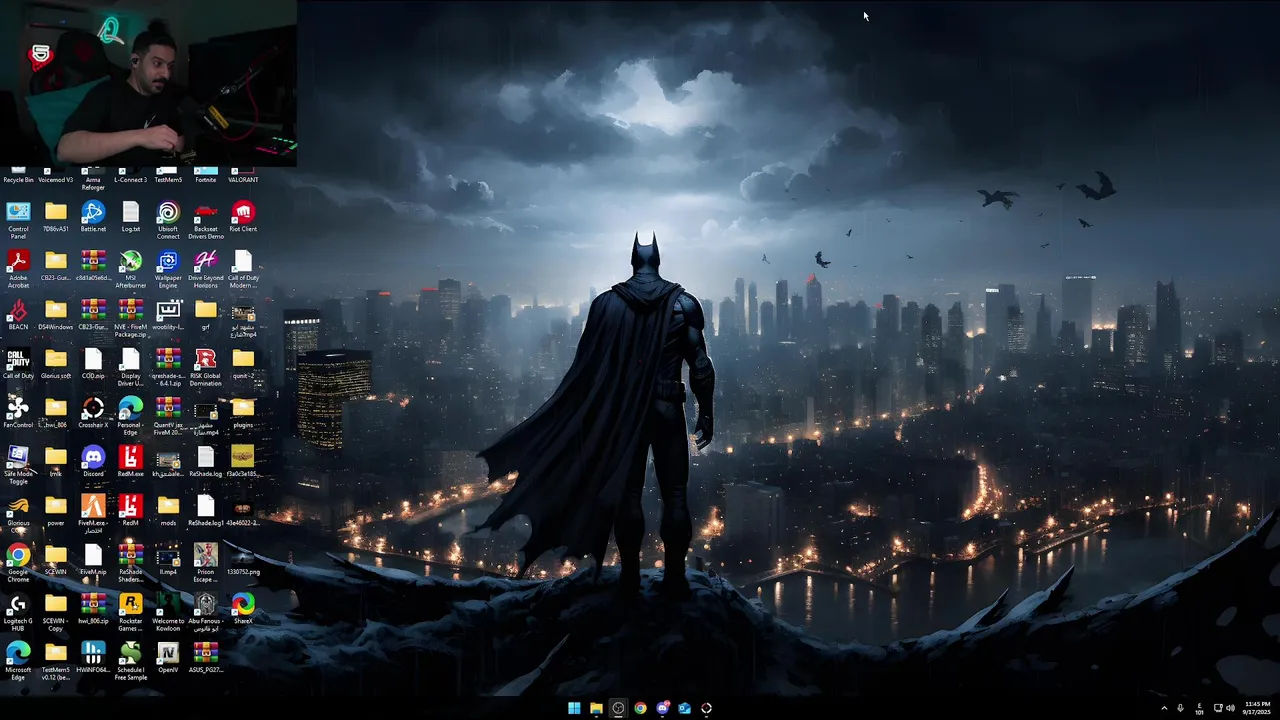Open ShareX desktop shortcut
The image size is (1280, 720).
click(x=243, y=609)
